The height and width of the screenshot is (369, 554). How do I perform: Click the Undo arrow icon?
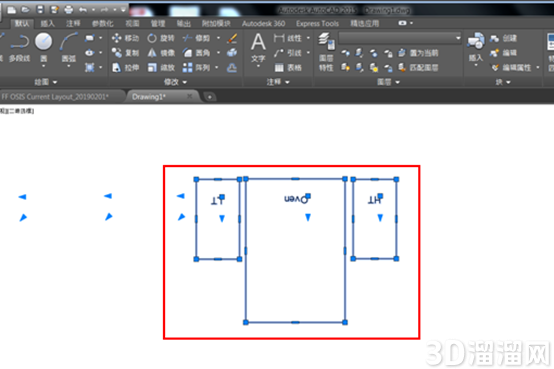[x=83, y=10]
